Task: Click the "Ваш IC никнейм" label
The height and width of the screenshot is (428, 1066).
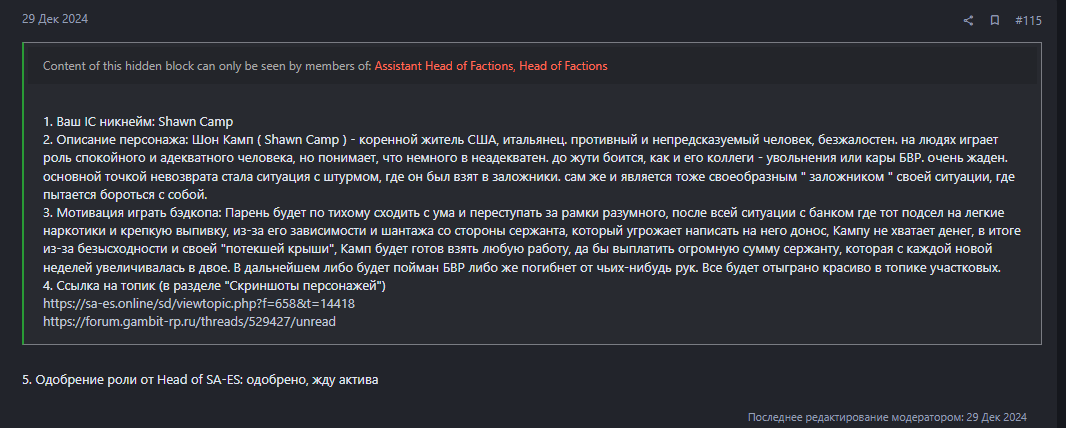Action: (x=104, y=122)
